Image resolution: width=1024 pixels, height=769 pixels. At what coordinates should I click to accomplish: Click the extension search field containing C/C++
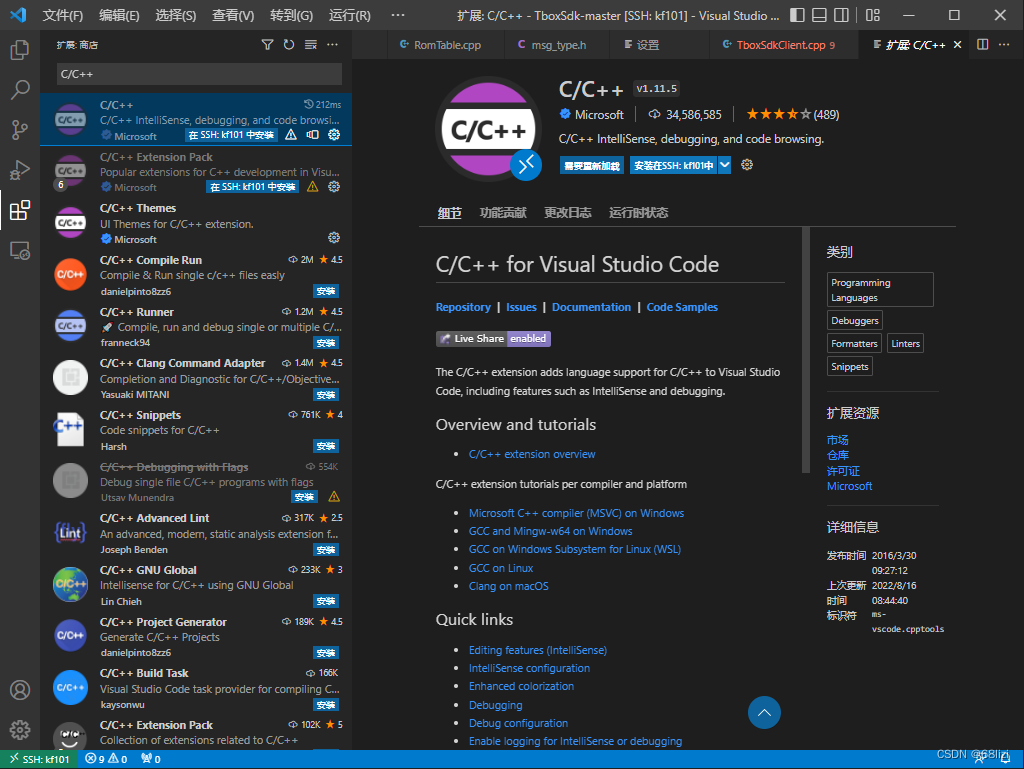[199, 74]
